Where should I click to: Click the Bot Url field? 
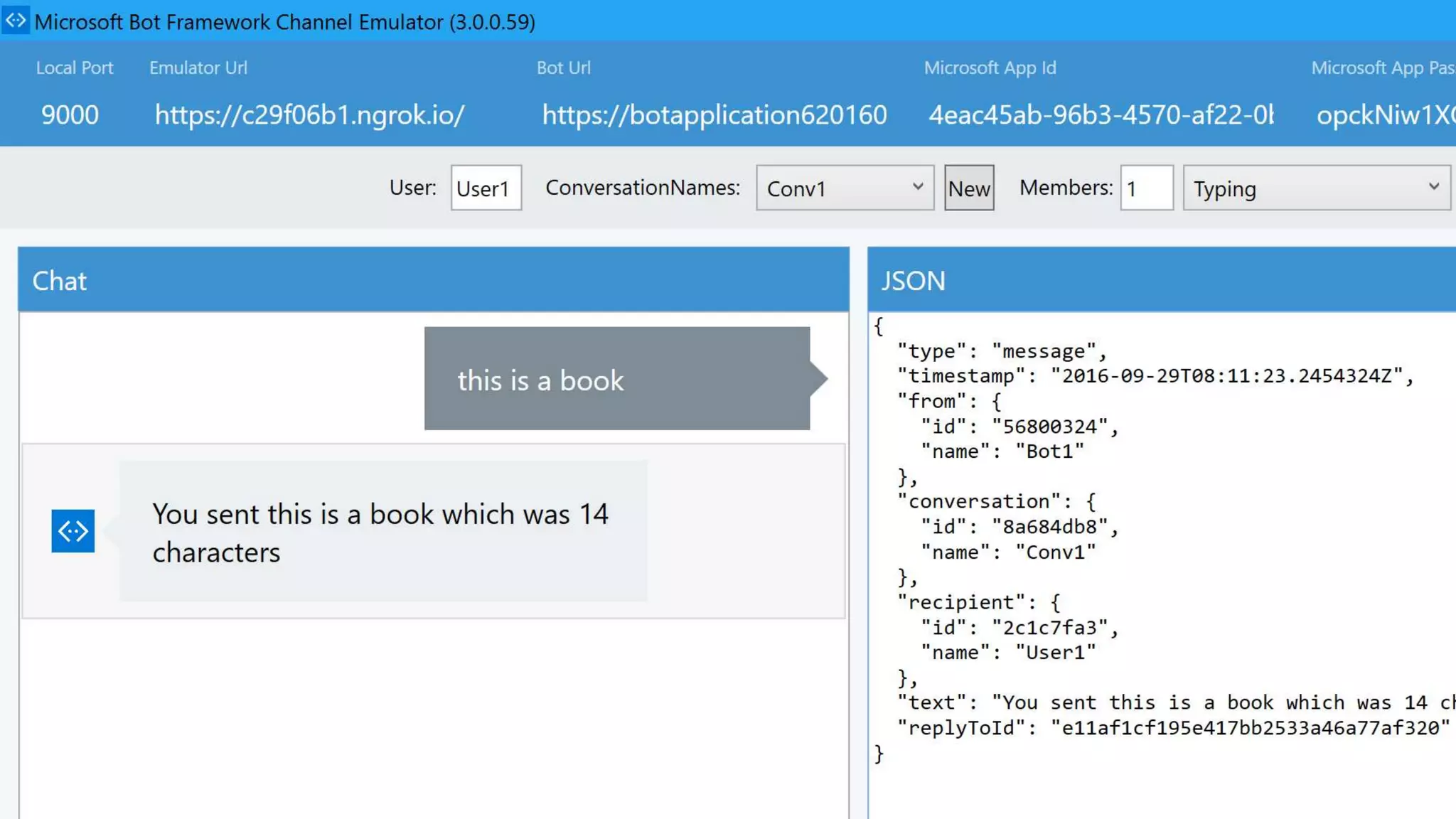(714, 115)
